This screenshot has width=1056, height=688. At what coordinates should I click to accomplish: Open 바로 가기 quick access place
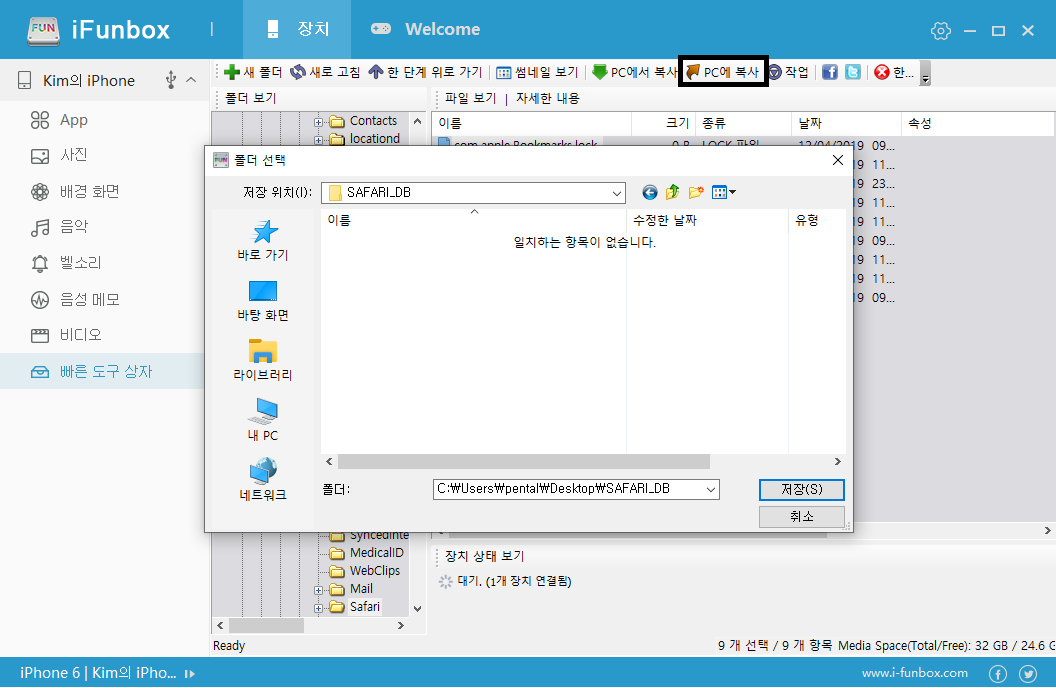coord(263,240)
